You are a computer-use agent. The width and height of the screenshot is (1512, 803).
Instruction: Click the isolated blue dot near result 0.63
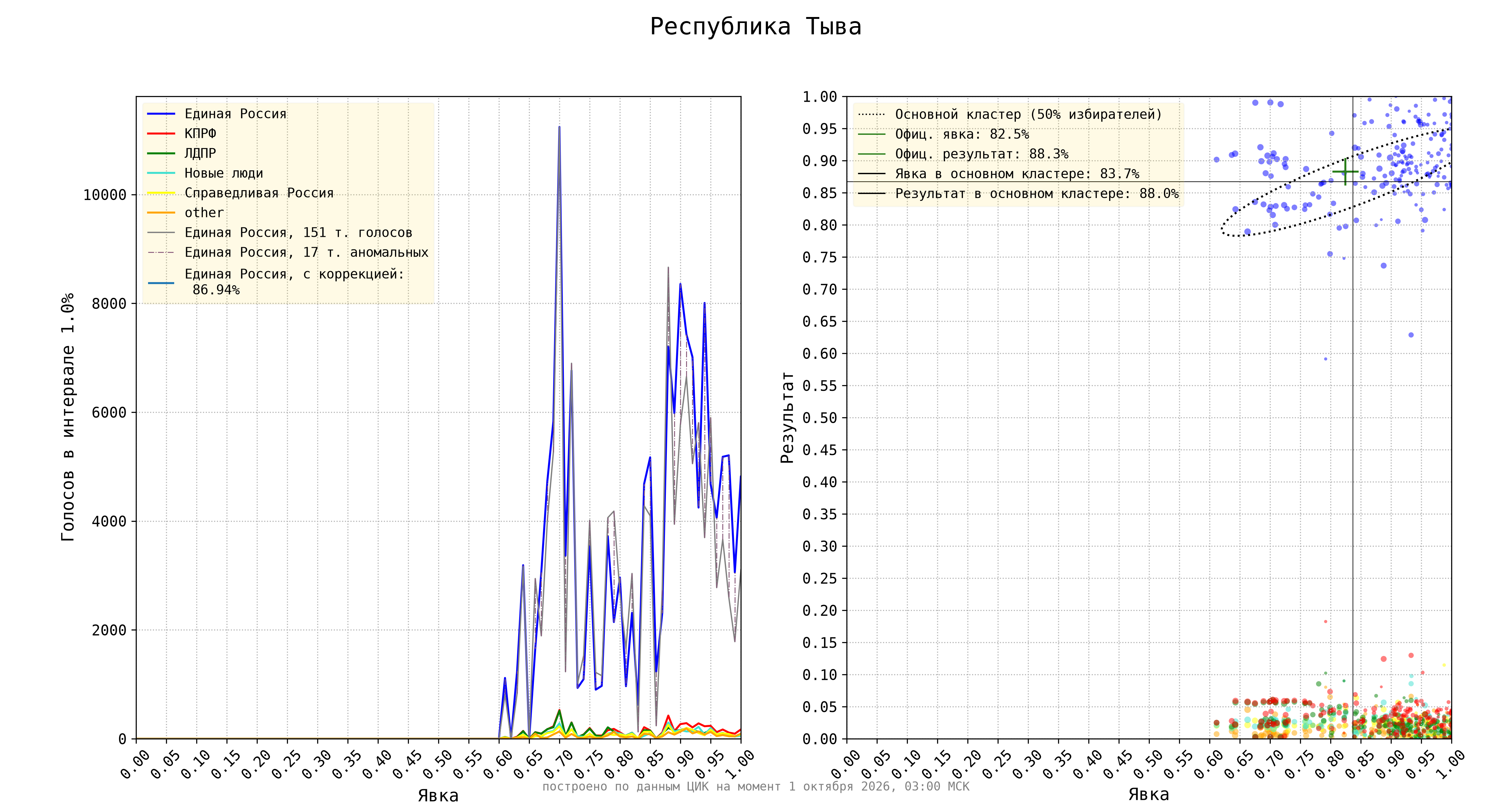1411,335
